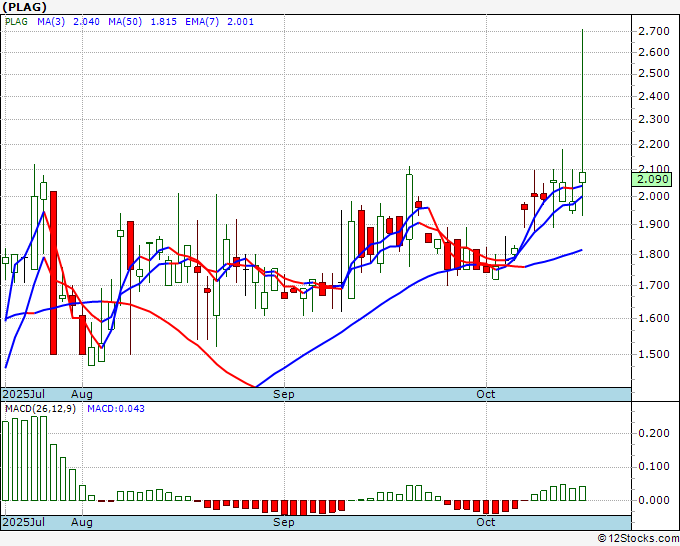Click the MA(3) value 2.040

[x=86, y=22]
